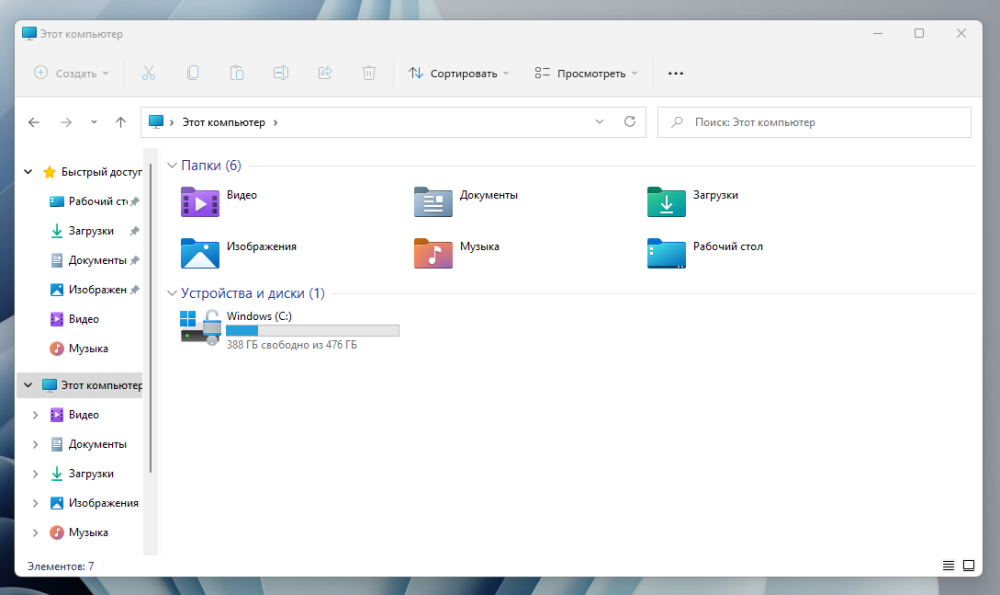The width and height of the screenshot is (1000, 595).
Task: Open the Сортировать dropdown menu
Action: [x=460, y=73]
